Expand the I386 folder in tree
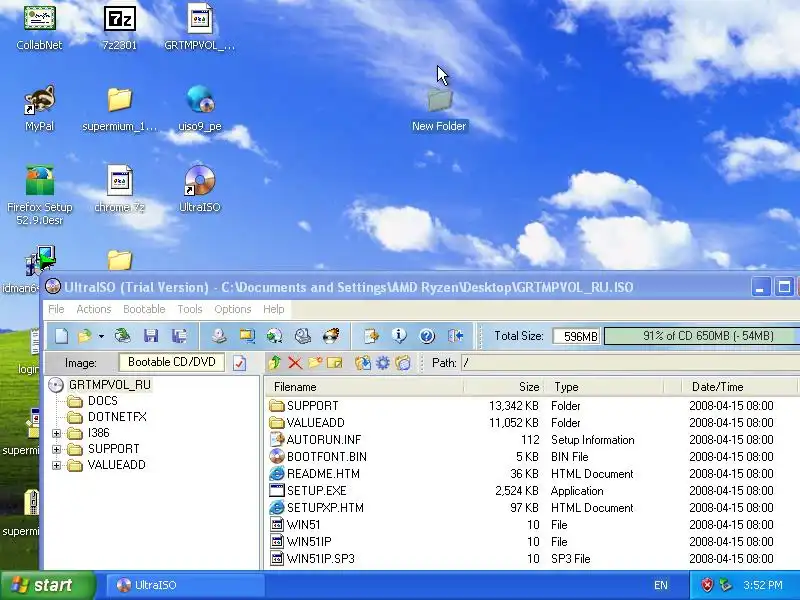The image size is (800, 600). [x=57, y=433]
